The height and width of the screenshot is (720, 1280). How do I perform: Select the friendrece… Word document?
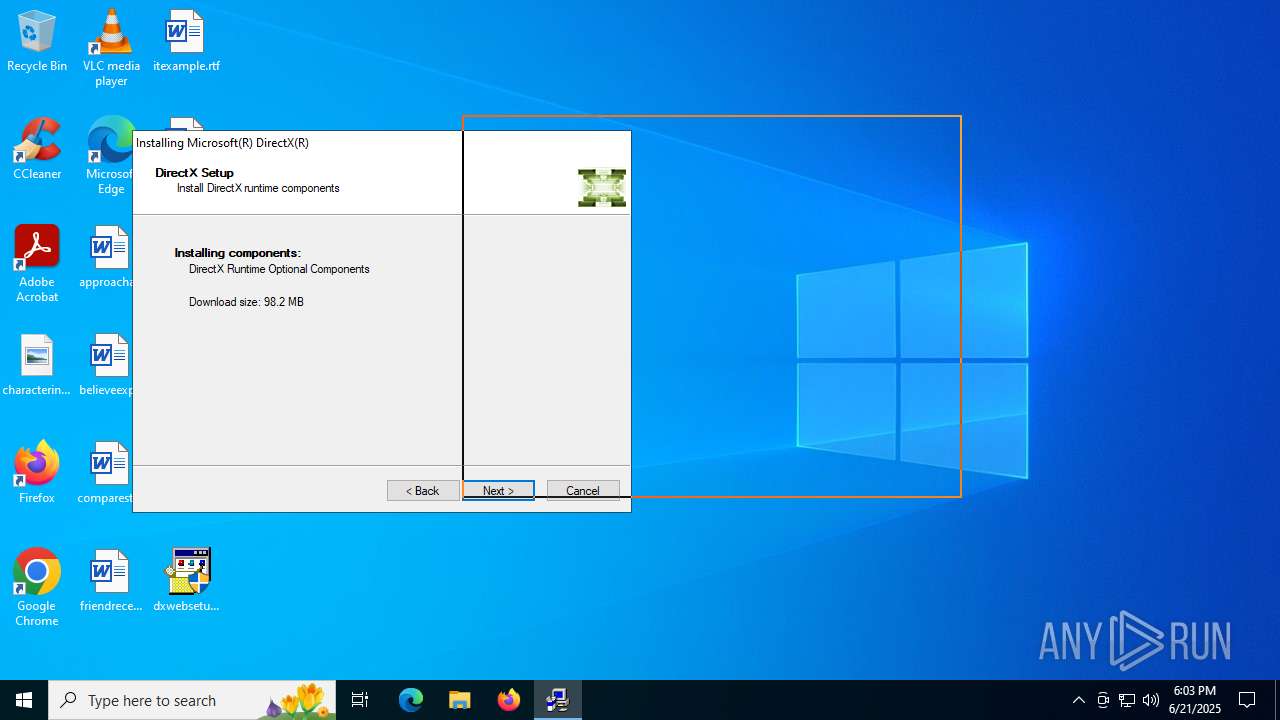coord(111,582)
